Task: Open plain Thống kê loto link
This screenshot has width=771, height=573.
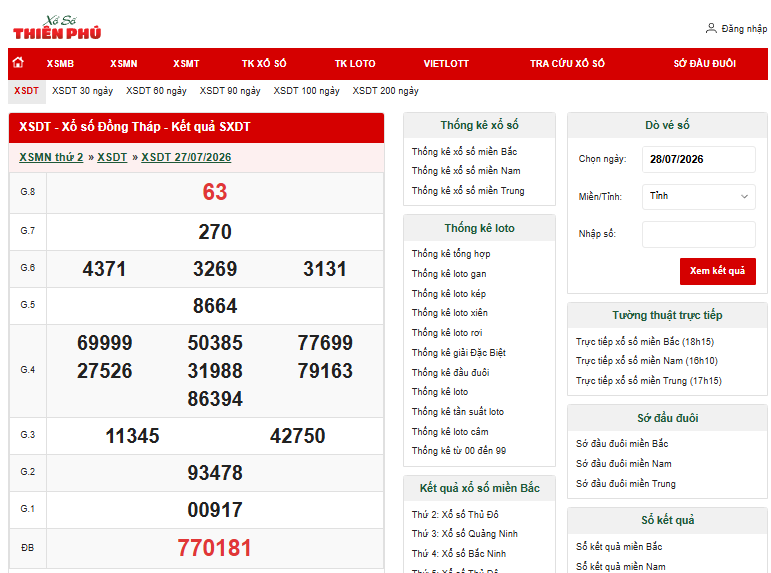Action: (440, 392)
